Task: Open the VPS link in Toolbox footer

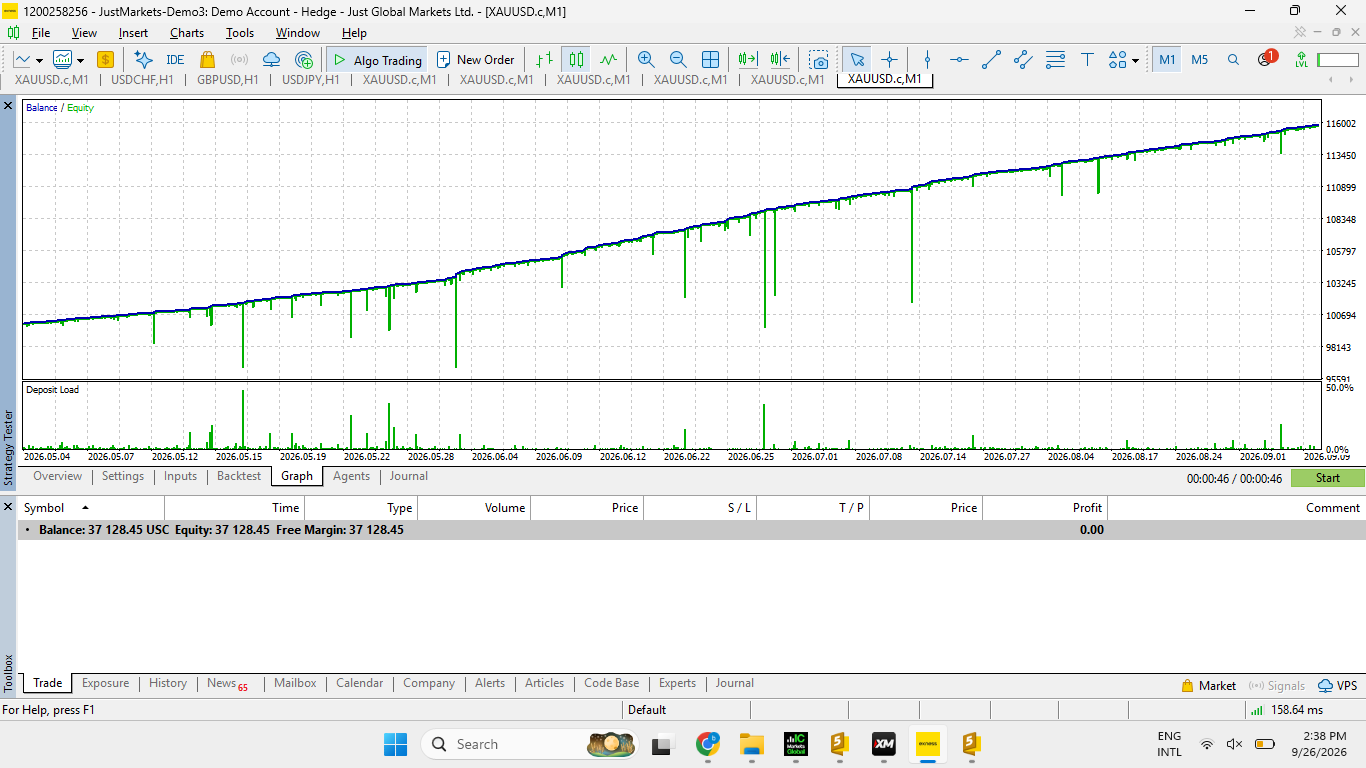Action: (x=1338, y=686)
